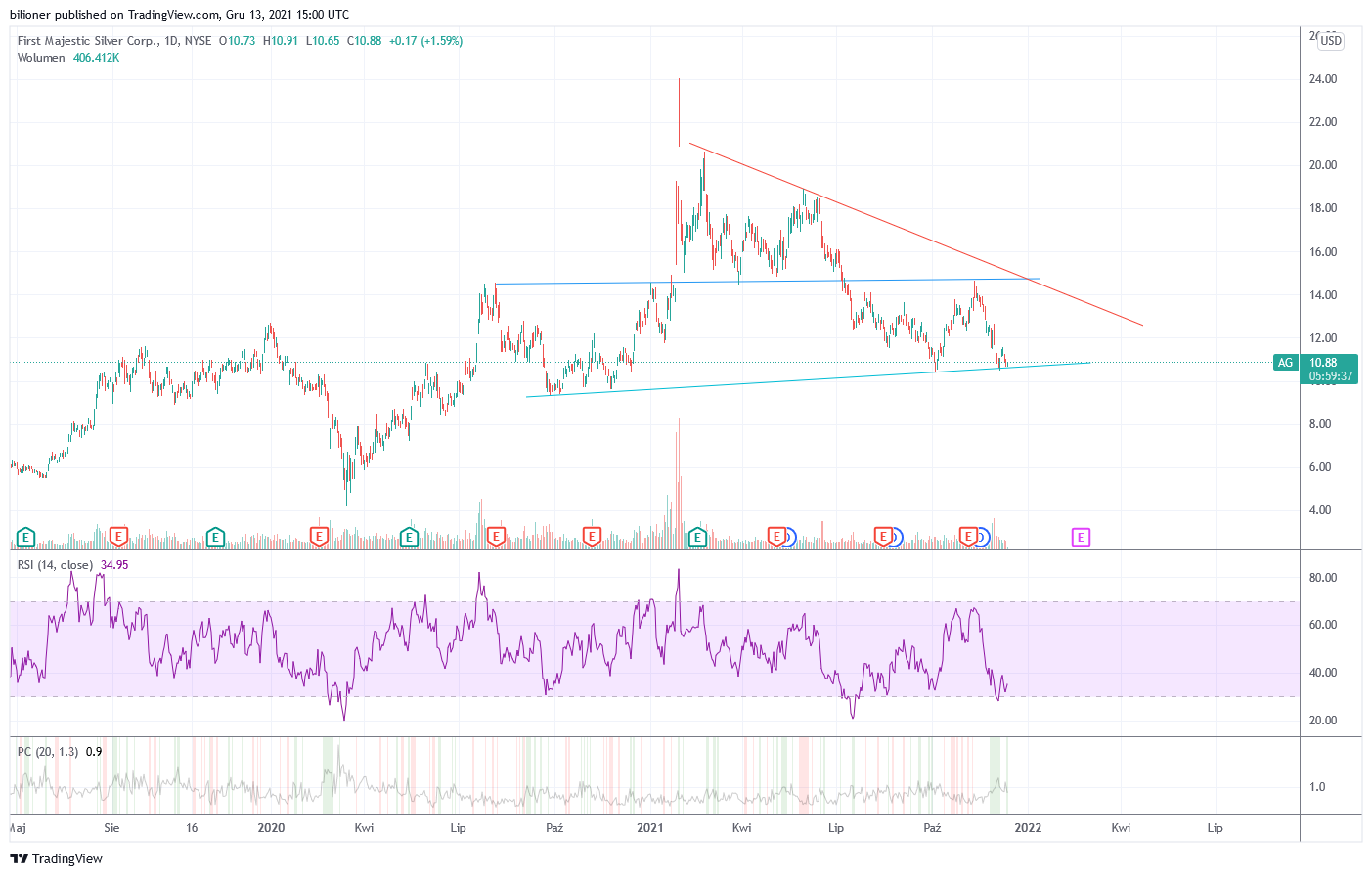Click the countdown timer 05:59:37
Screen dimensions: 1372x876
click(1331, 376)
